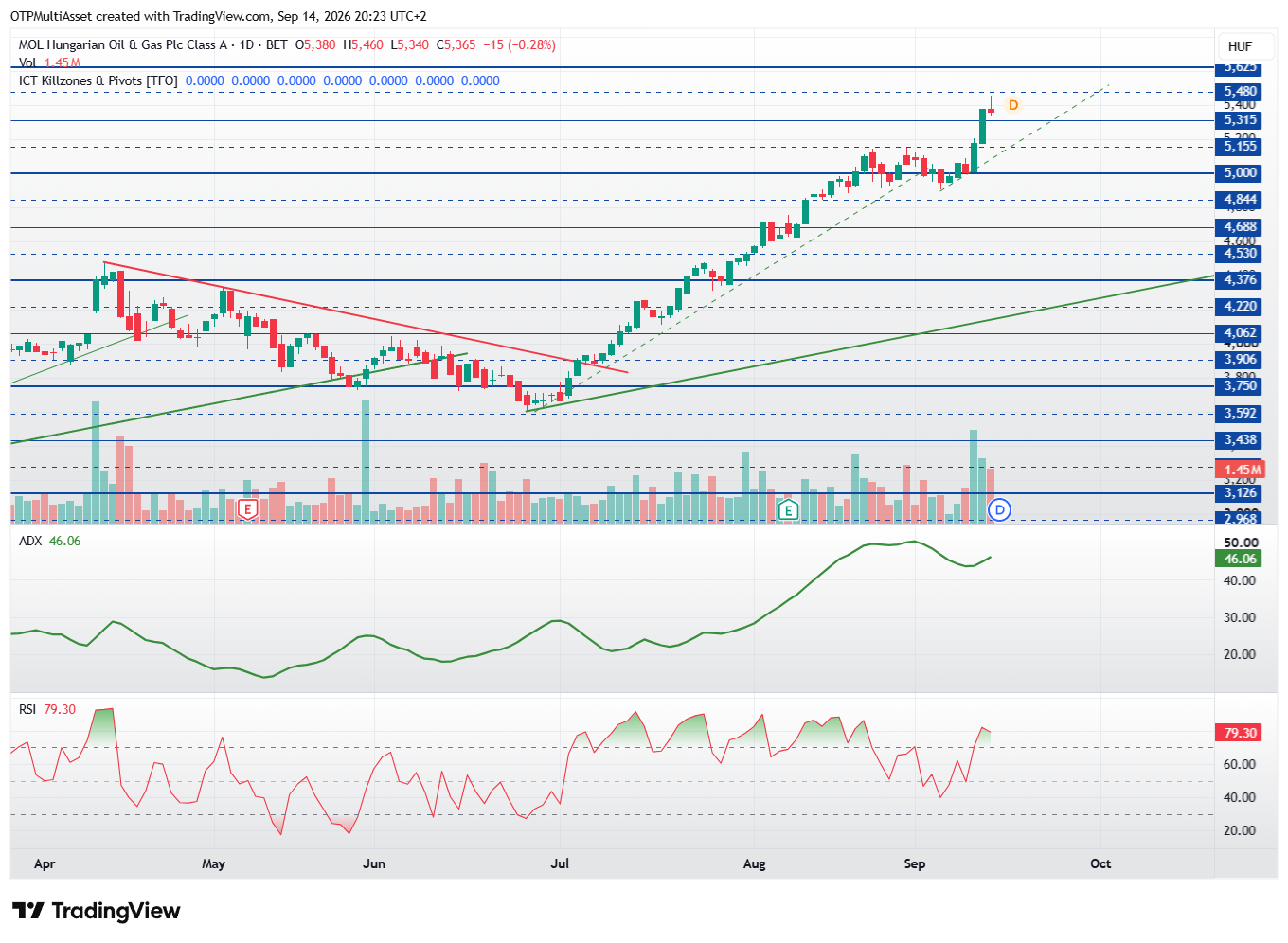Click the 3,906 price level label
This screenshot has height=943, width=1288.
coord(1240,359)
